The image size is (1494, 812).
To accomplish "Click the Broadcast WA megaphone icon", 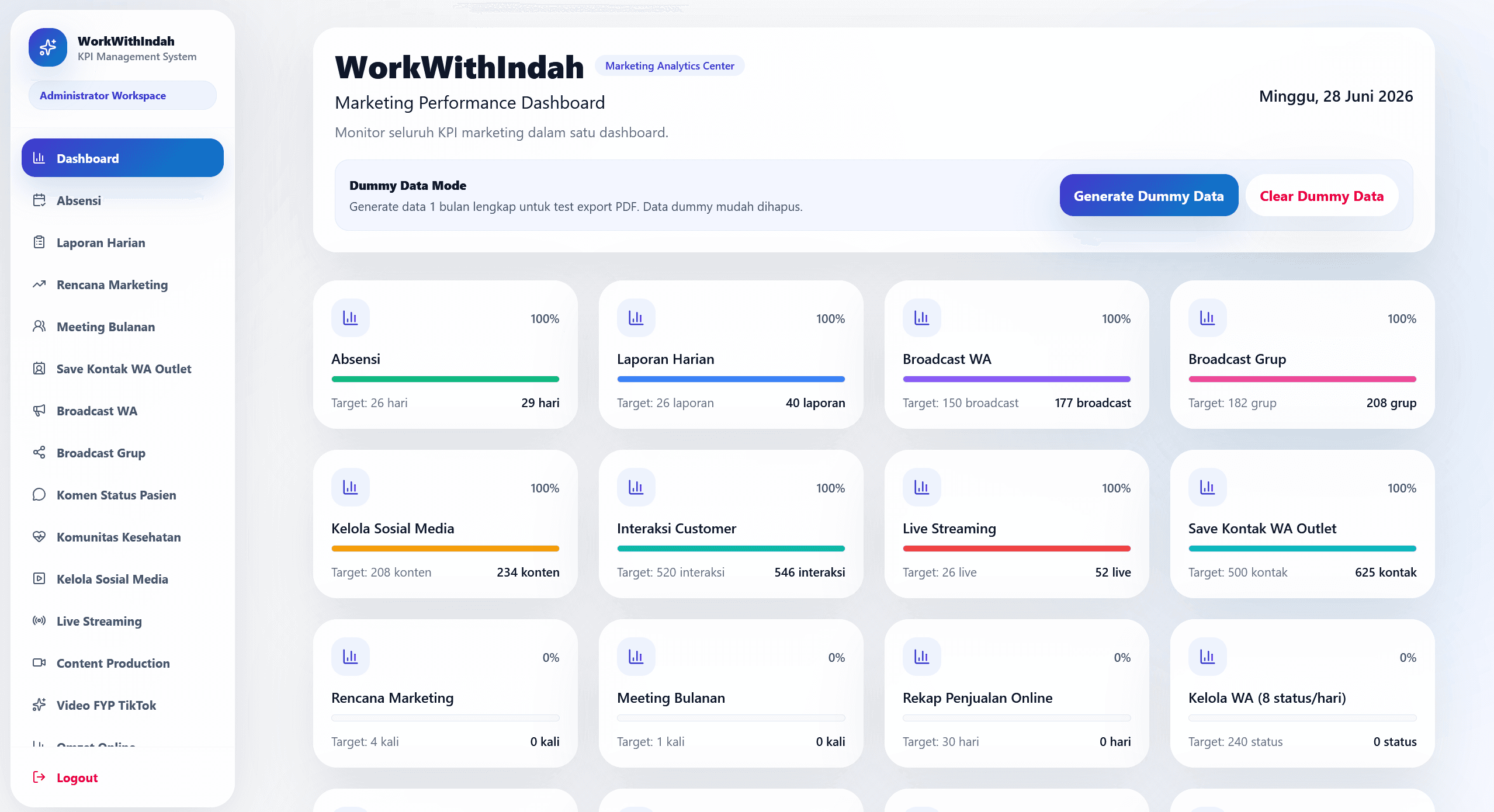I will click(x=39, y=411).
